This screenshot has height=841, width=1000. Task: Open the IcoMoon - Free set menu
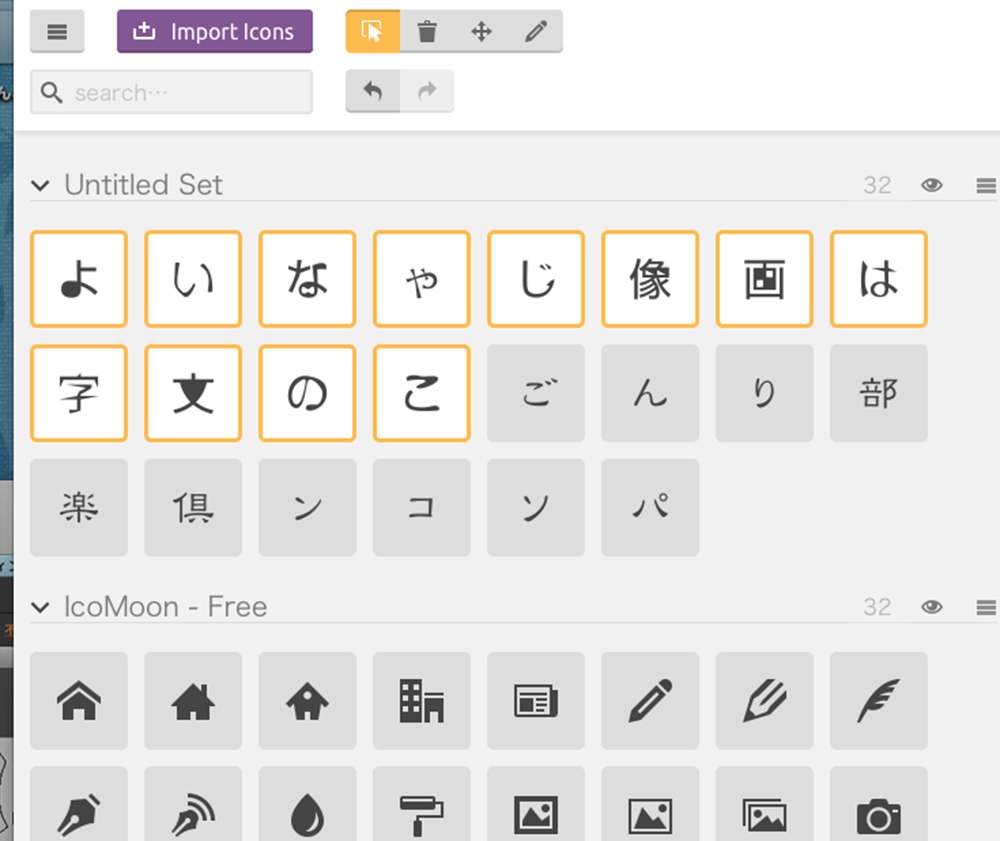tap(985, 607)
